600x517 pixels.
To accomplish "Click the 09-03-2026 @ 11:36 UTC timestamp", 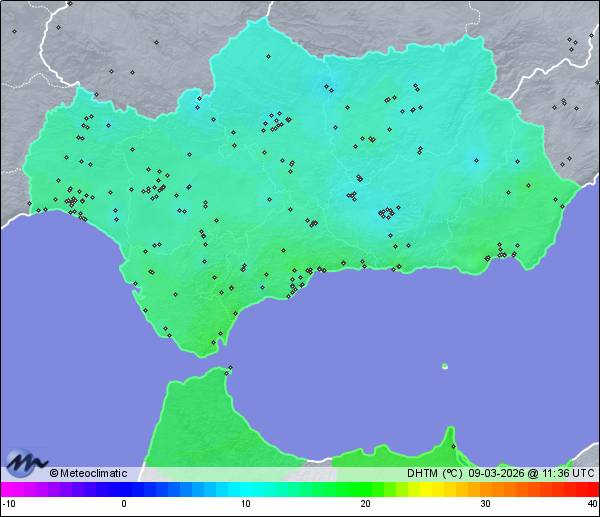I will [531, 474].
